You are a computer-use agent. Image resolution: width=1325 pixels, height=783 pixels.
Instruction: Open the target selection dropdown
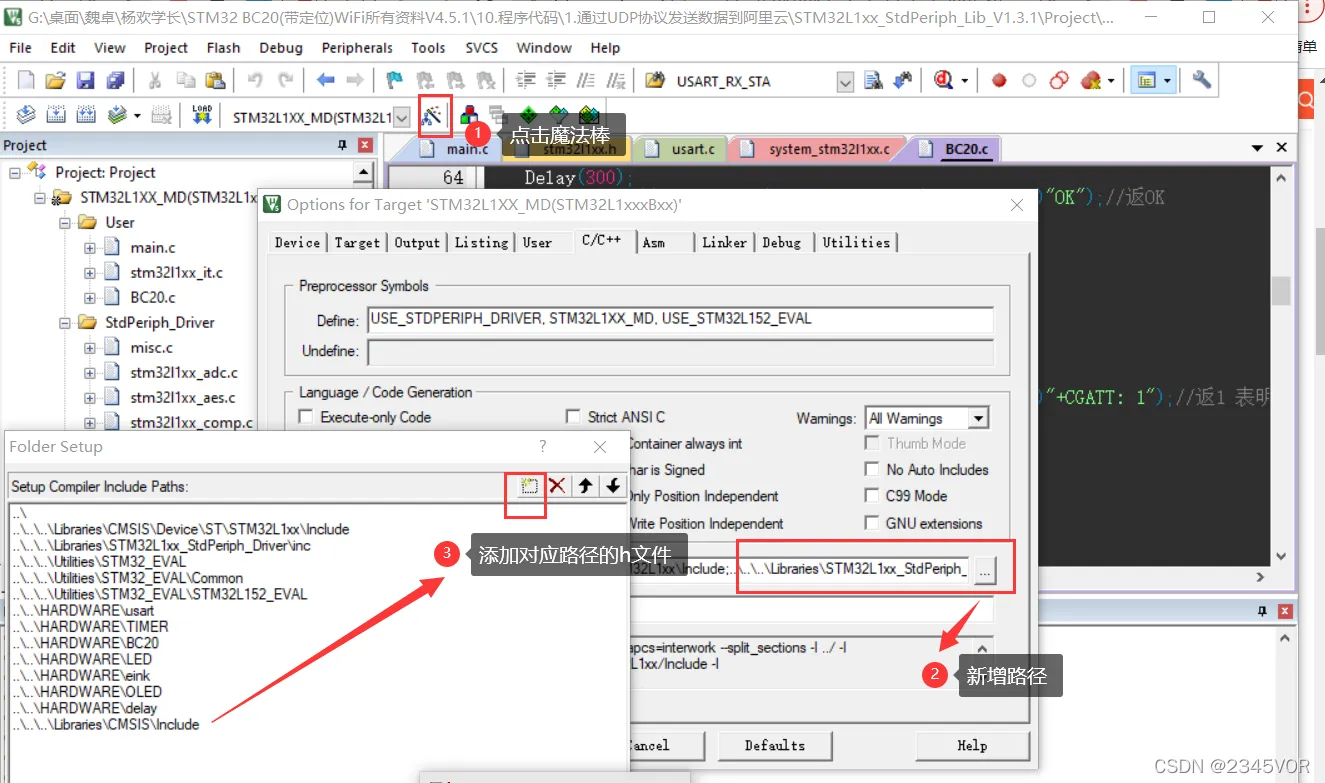[x=402, y=117]
